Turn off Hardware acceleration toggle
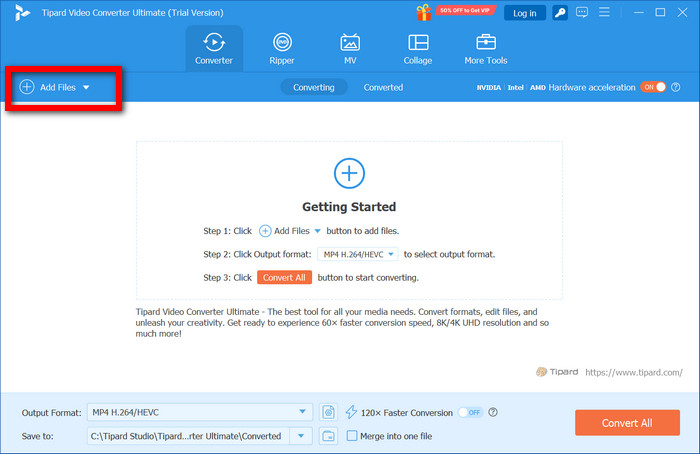Viewport: 700px width, 454px height. coord(653,87)
